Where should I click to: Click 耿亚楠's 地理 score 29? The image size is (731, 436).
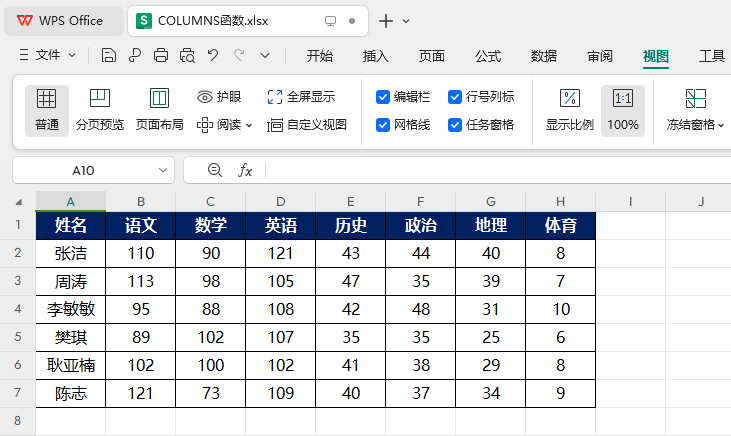490,365
